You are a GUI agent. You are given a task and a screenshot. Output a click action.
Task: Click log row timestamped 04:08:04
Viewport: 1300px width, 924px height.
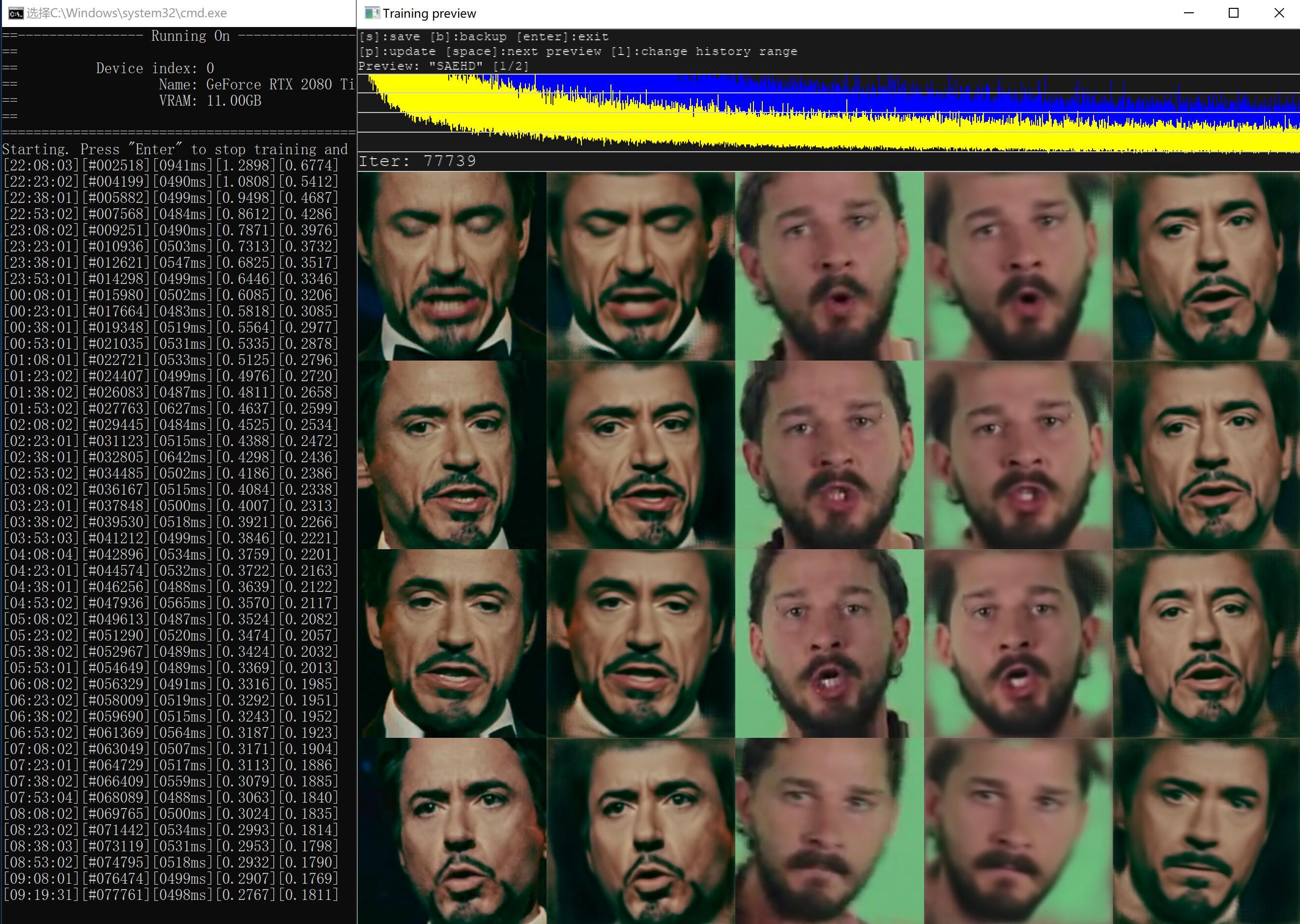pos(171,555)
